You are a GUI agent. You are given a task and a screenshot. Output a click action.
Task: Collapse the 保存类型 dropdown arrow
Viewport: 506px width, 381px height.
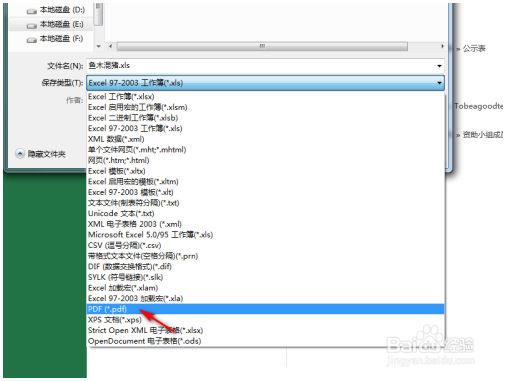coord(439,83)
